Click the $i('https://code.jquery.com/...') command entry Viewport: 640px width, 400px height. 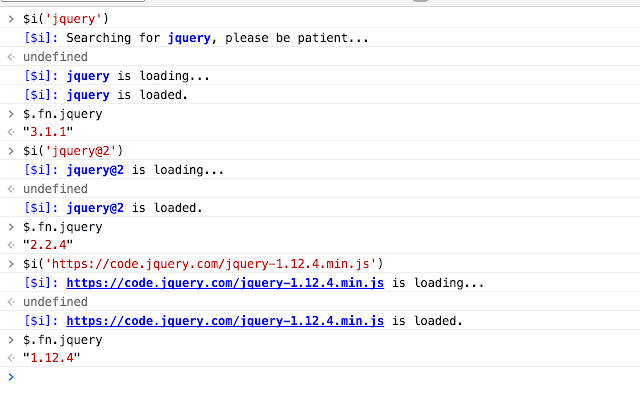click(x=203, y=264)
